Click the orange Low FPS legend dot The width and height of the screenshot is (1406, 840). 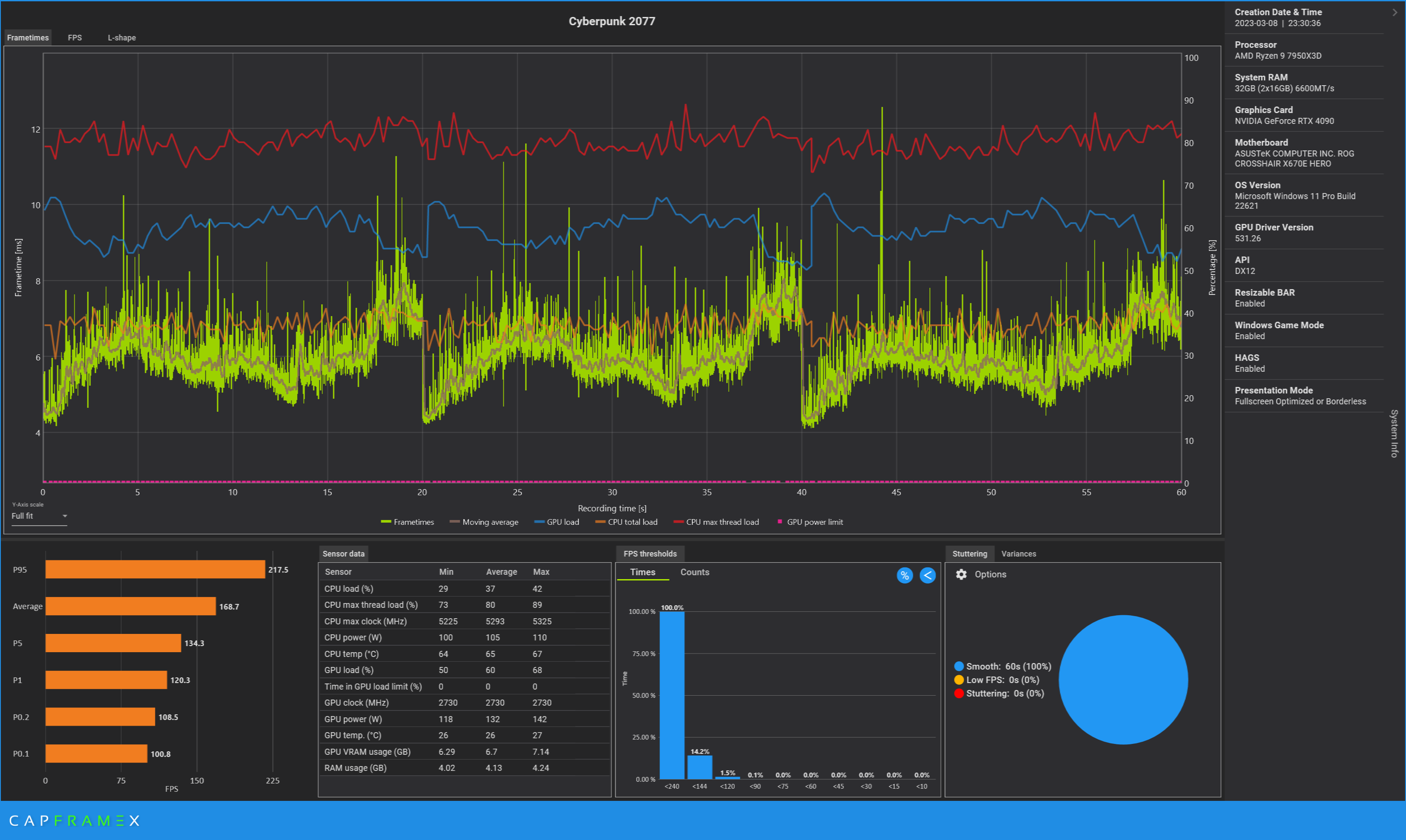(x=959, y=680)
